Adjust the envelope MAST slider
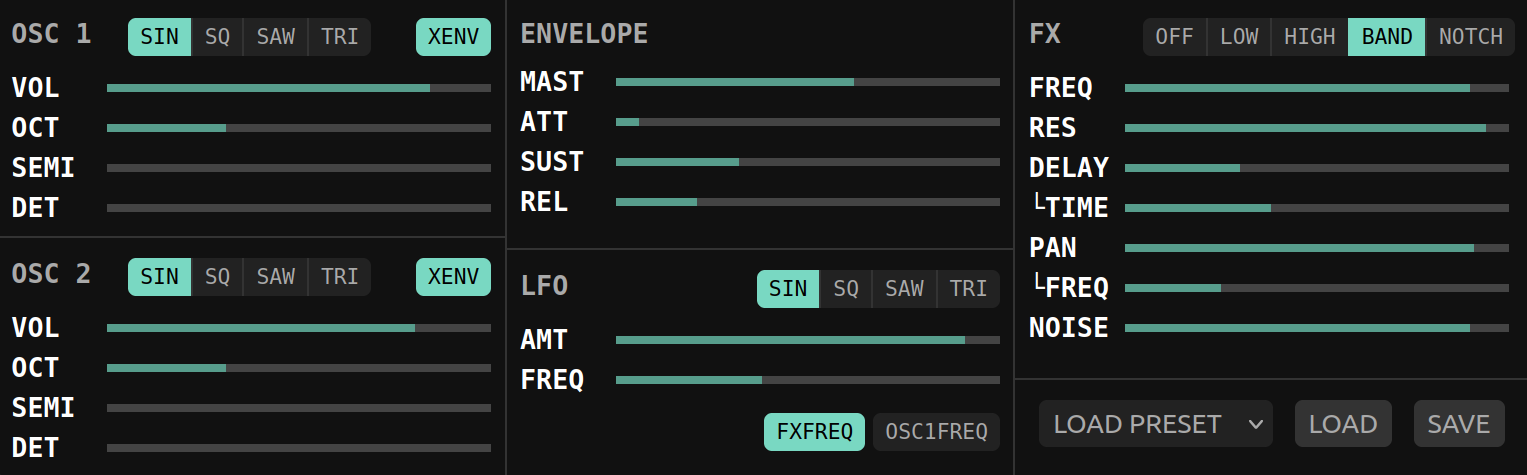The image size is (1527, 475). coord(808,82)
